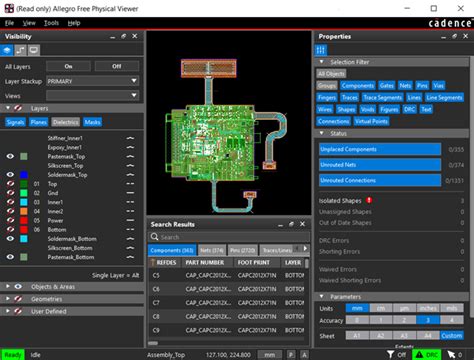
Task: Click the blue Soldermask_Top color swatch
Action: pos(24,175)
